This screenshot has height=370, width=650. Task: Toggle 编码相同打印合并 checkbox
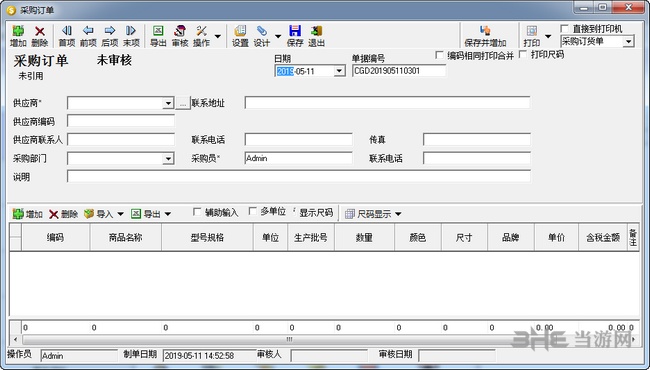pos(439,55)
